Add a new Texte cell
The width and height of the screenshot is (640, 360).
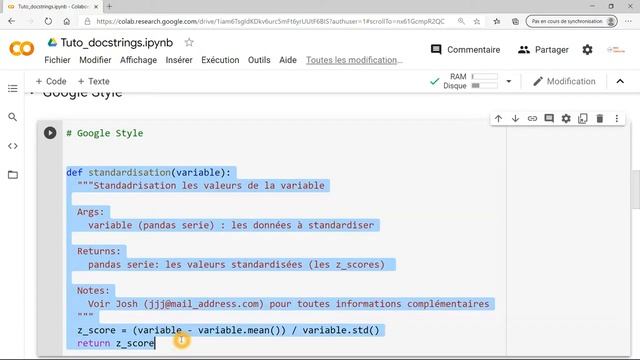click(x=93, y=81)
